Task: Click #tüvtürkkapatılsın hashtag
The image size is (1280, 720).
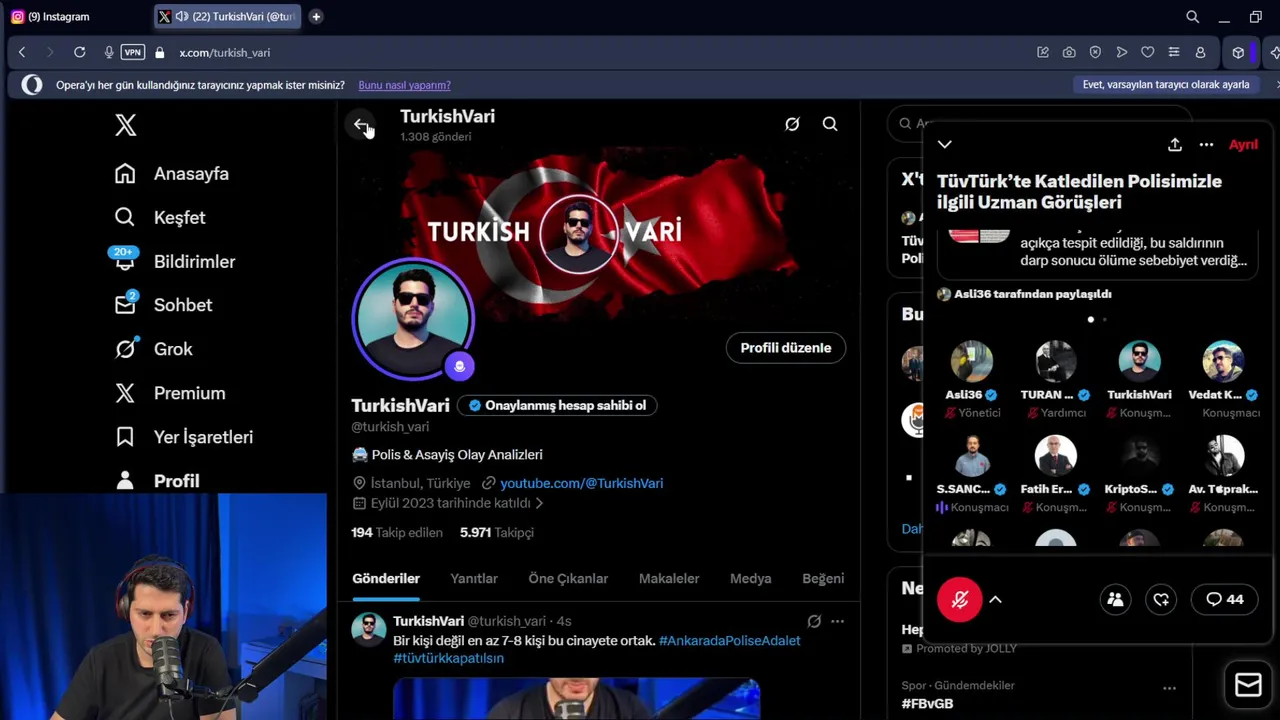Action: (448, 658)
